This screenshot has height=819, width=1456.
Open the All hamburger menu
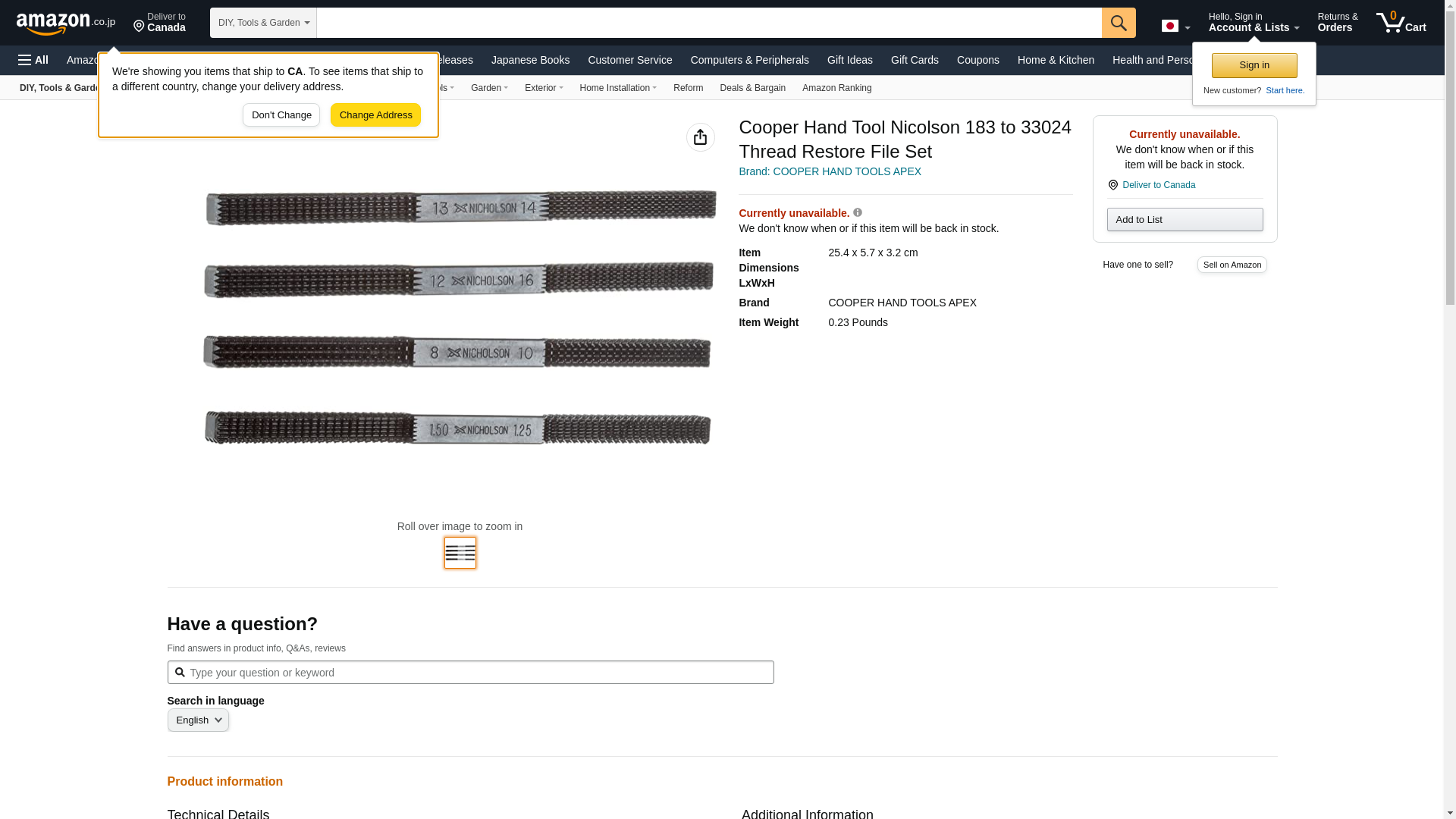coord(33,60)
